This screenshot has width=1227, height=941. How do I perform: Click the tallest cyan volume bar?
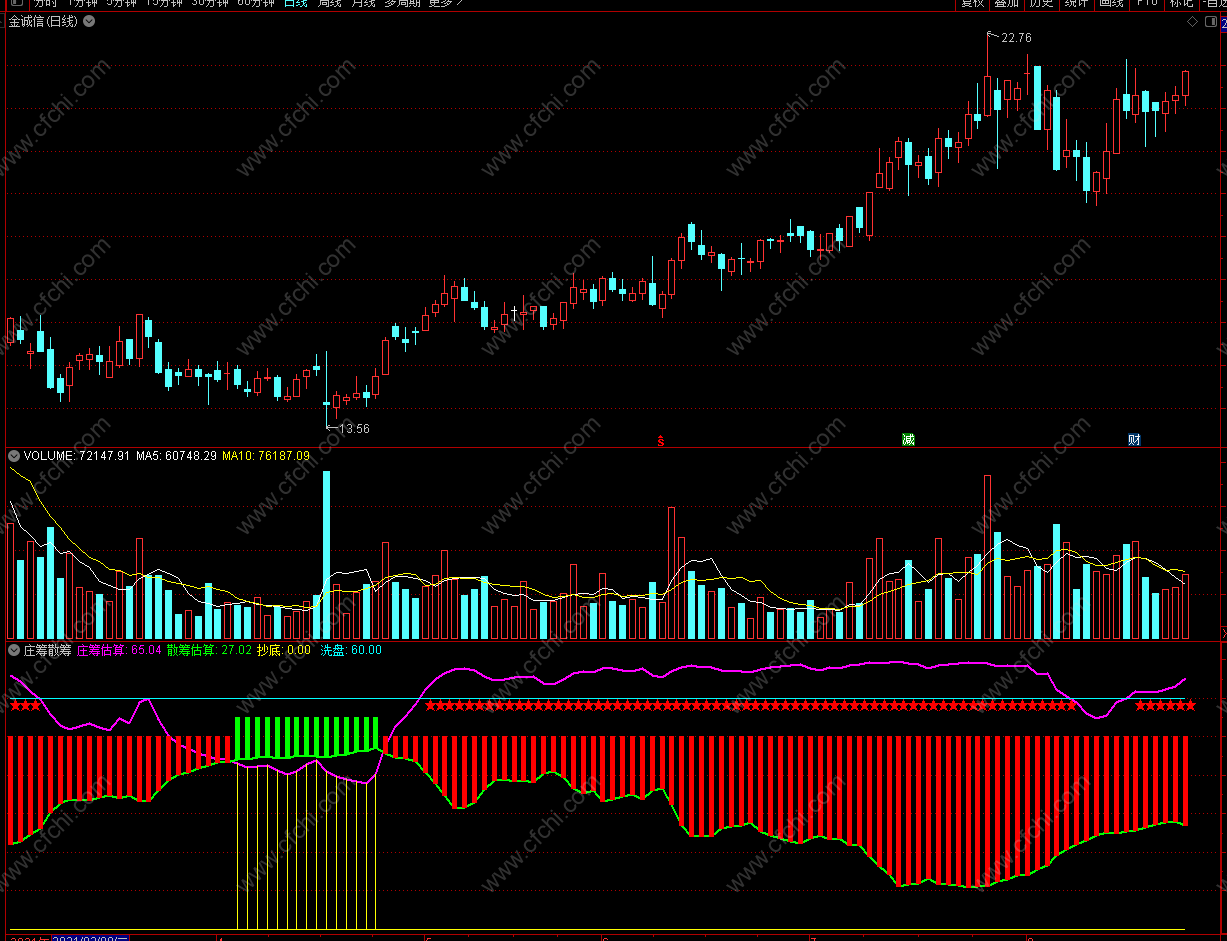tap(326, 555)
